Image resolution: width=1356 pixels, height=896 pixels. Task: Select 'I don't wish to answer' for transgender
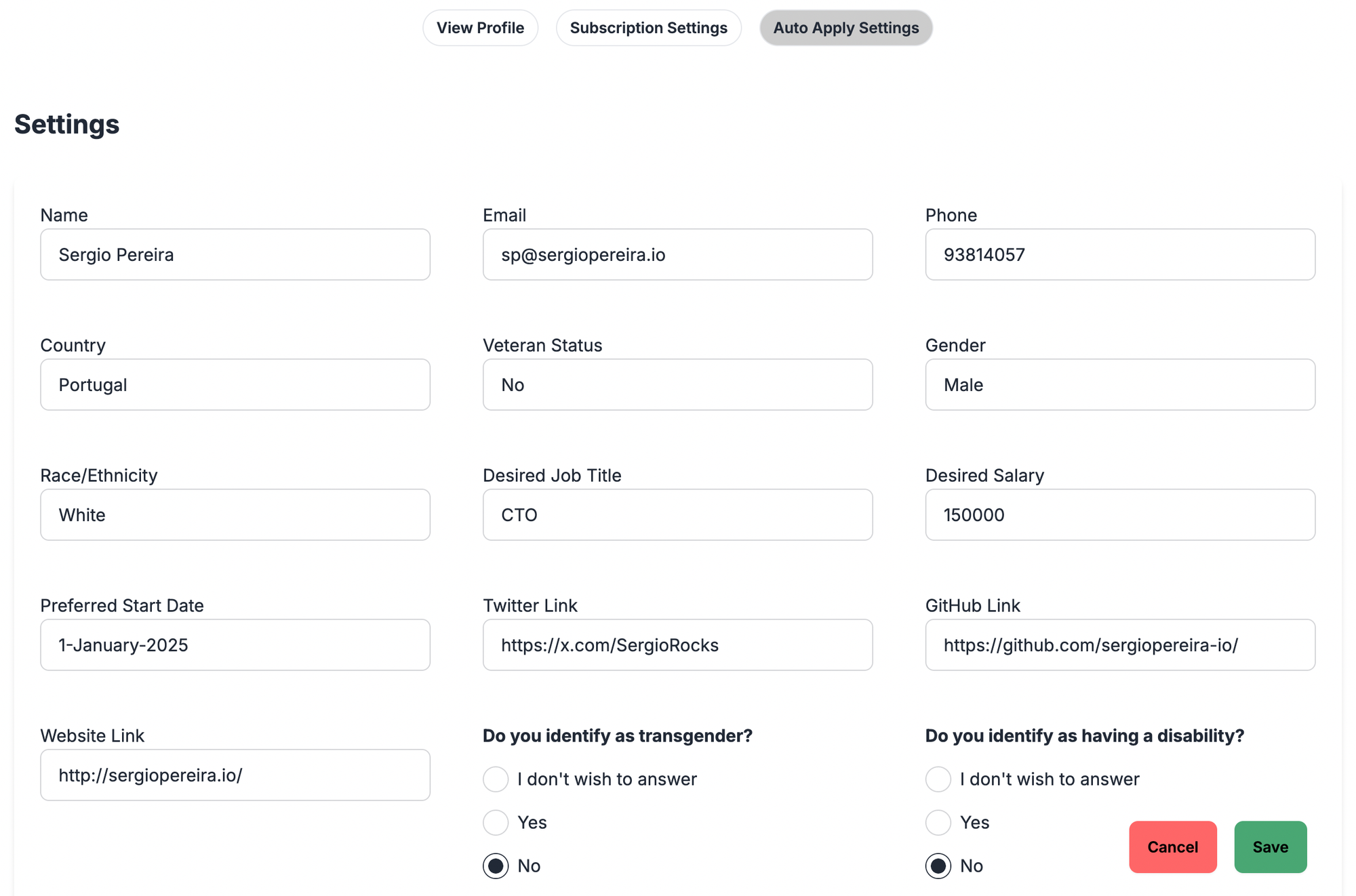496,779
